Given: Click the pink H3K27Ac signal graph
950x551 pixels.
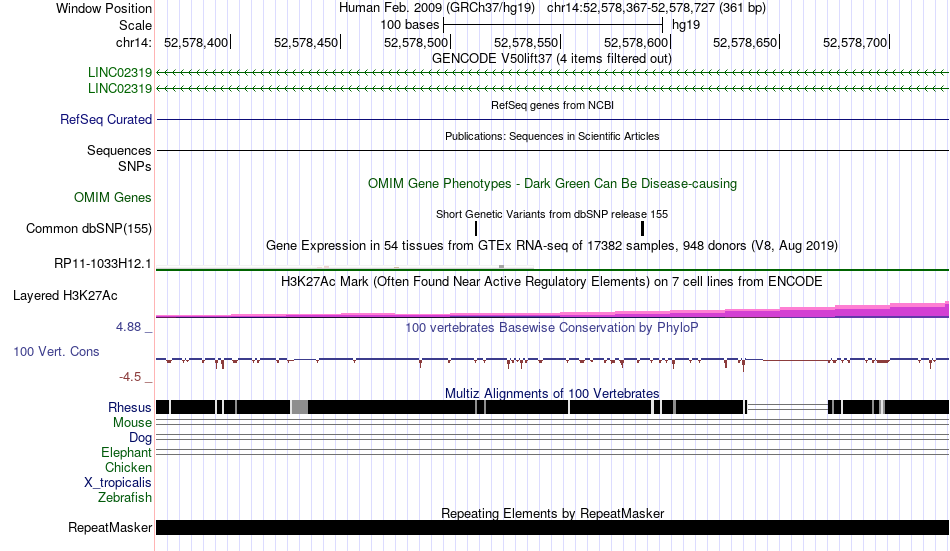Looking at the screenshot, I should tap(552, 310).
